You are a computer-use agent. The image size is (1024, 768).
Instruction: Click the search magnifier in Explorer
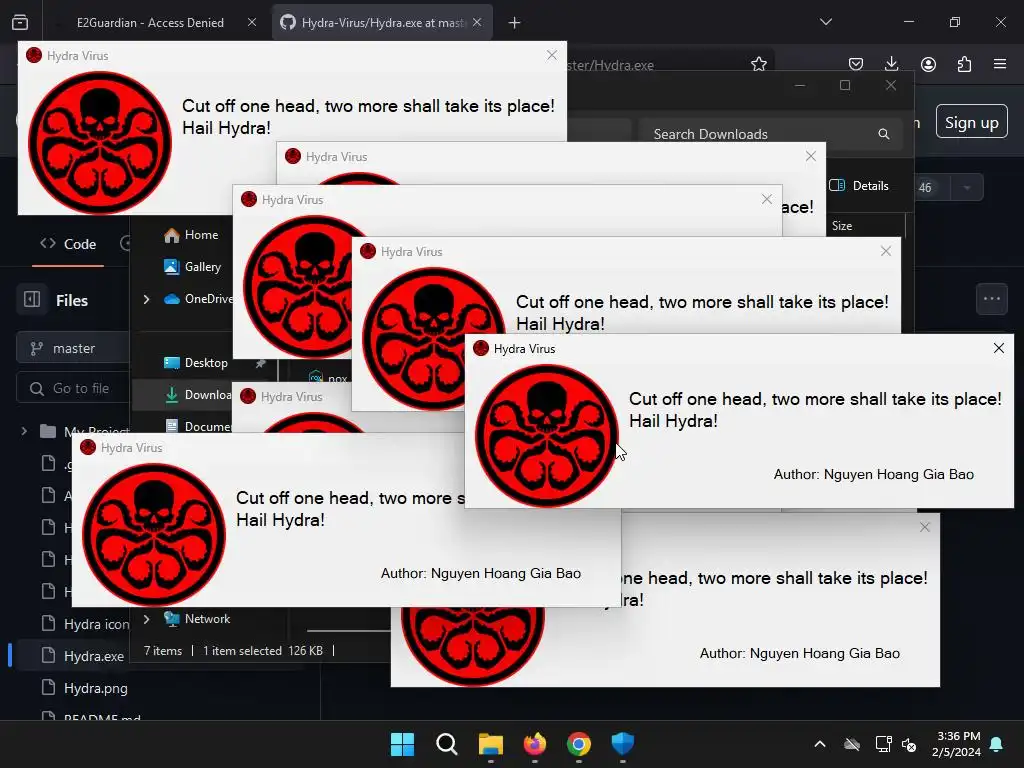click(x=884, y=134)
